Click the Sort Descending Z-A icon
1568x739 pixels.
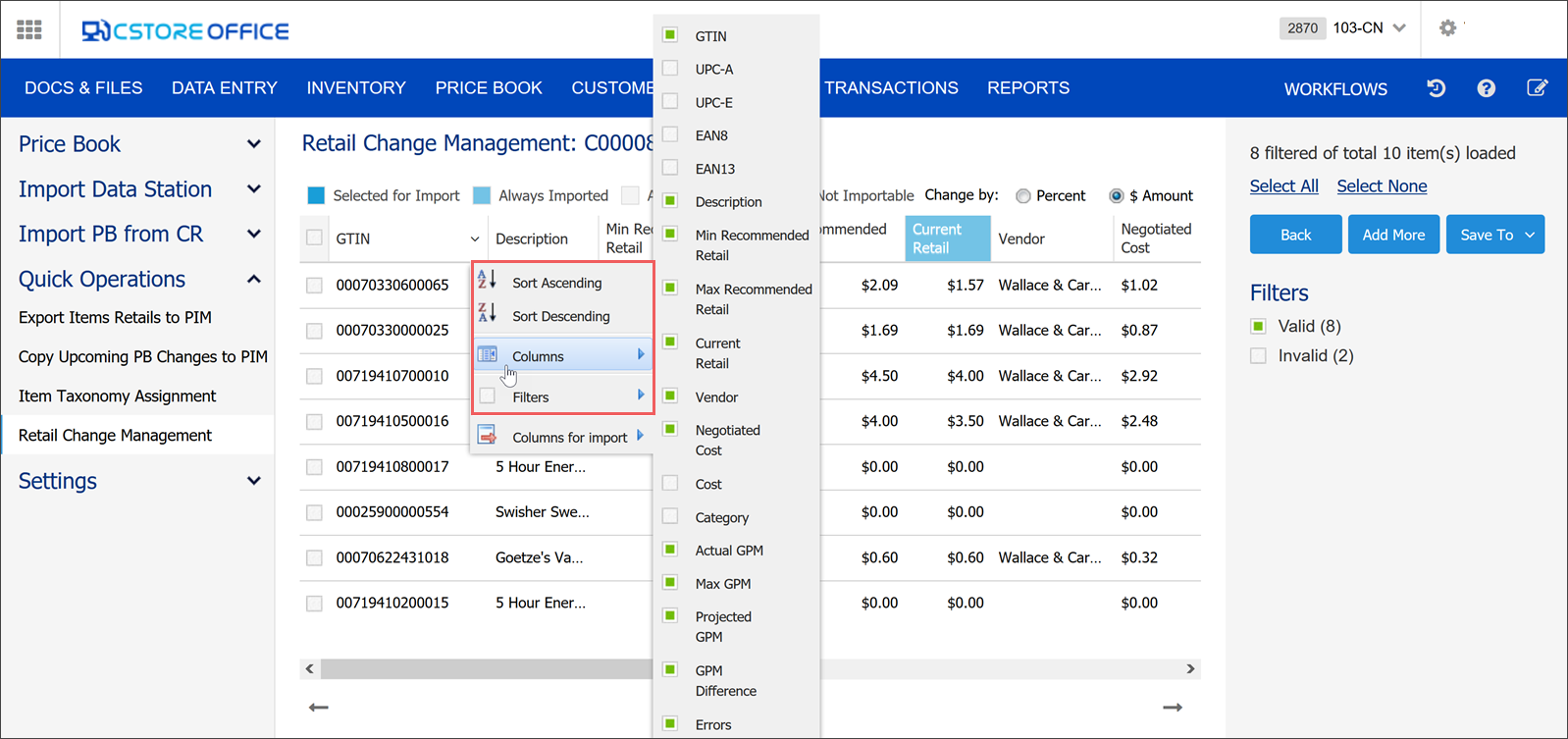[x=487, y=314]
